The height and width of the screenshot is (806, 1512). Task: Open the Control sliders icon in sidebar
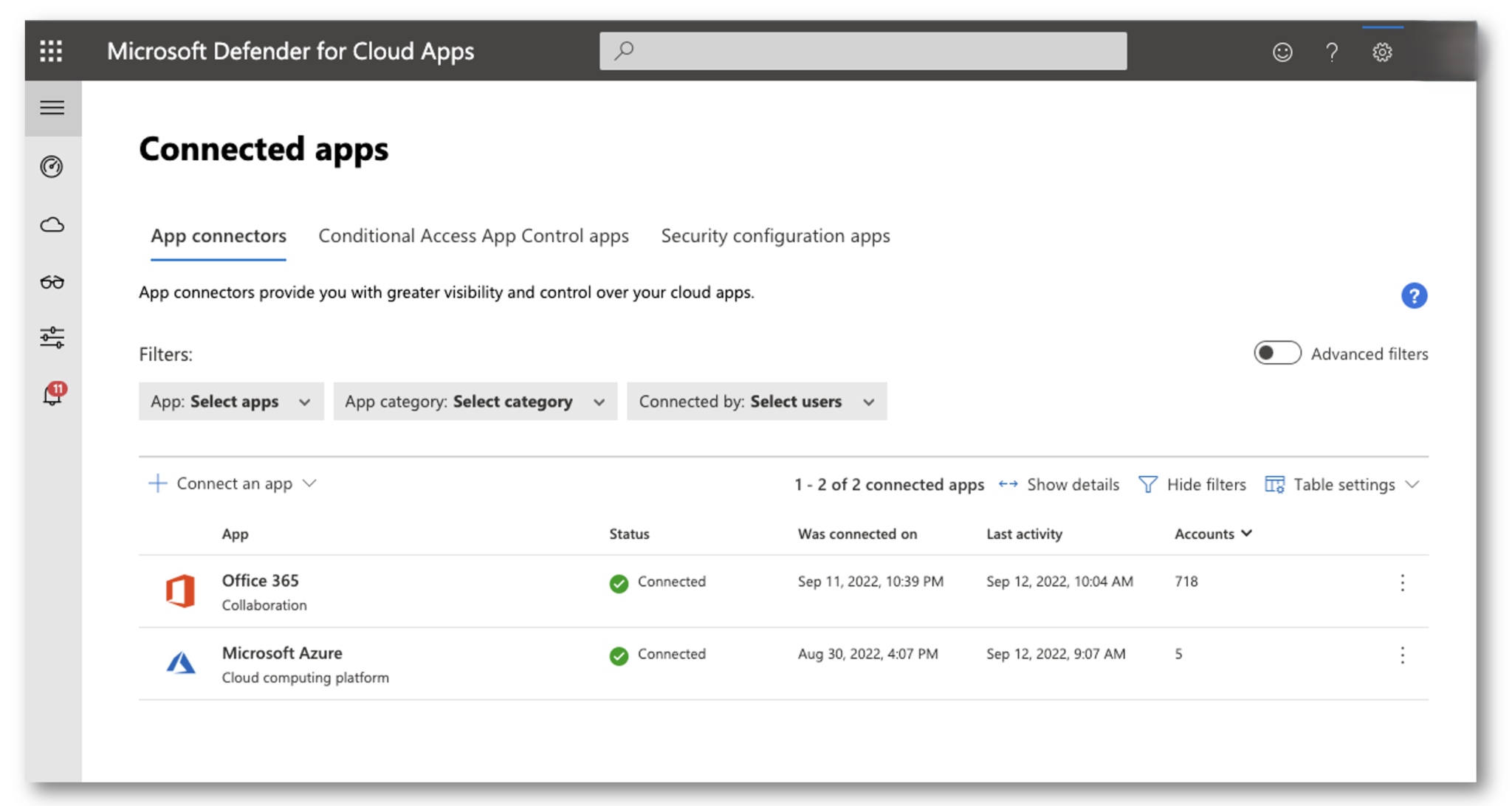[x=52, y=337]
